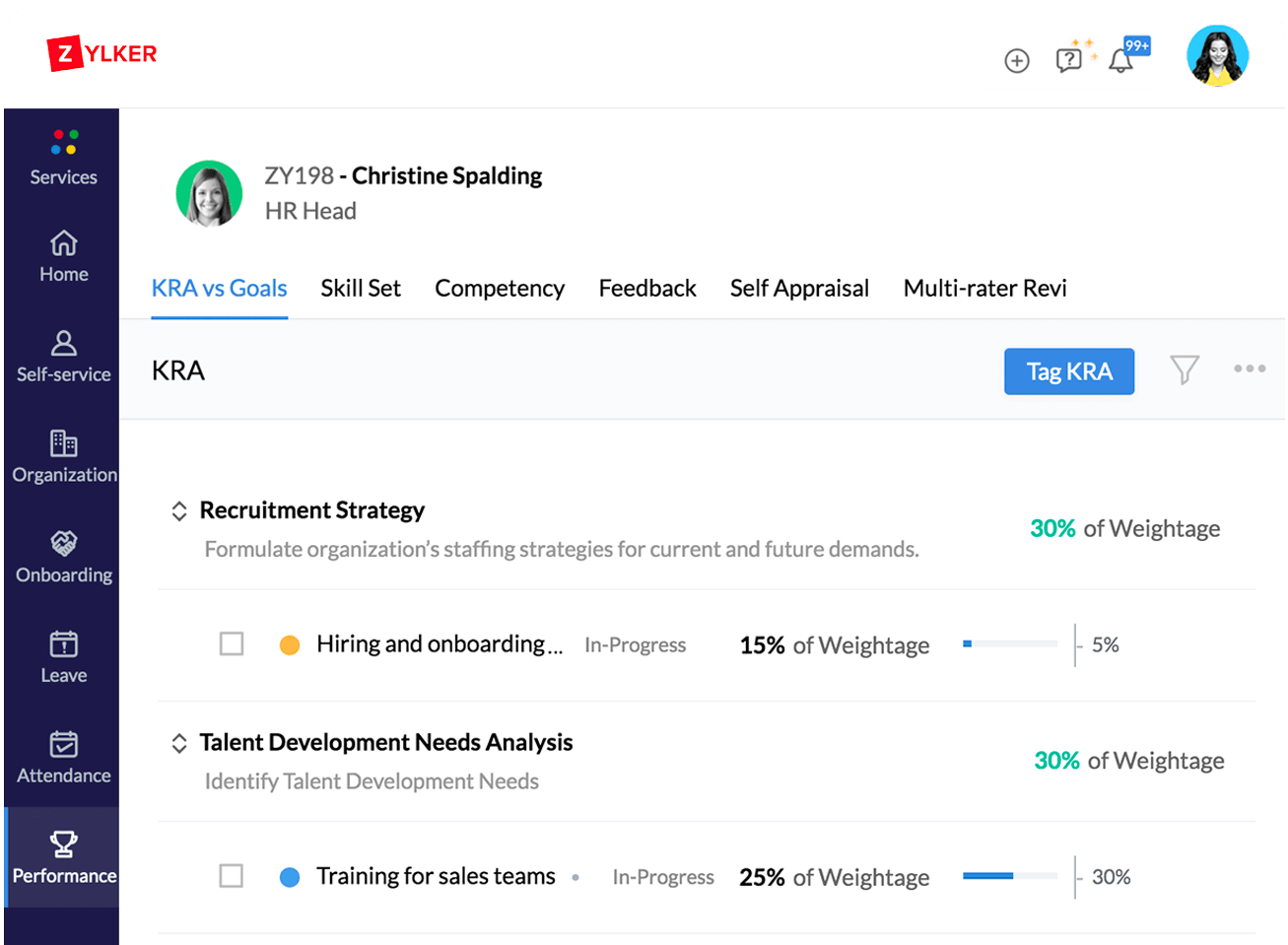
Task: Open Attendance in the sidebar
Action: 64,758
